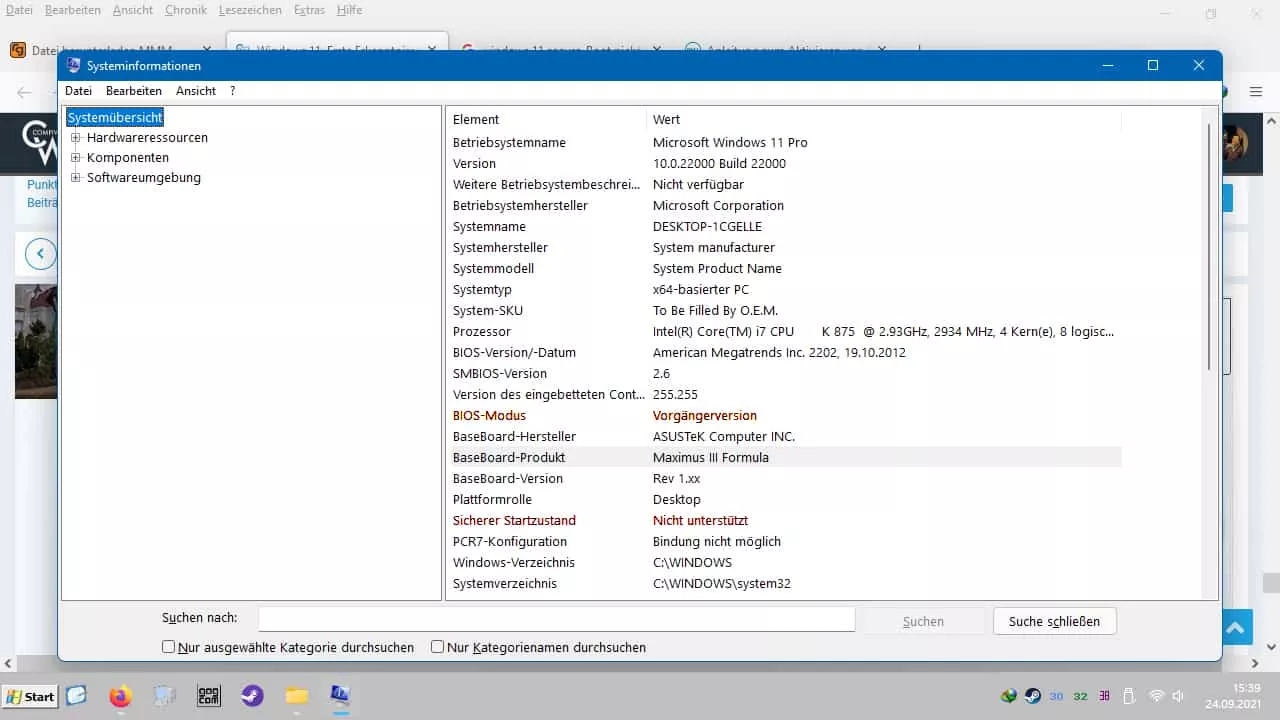Click the PCR7-Konfiguration row
Viewport: 1280px width, 720px height.
(784, 541)
